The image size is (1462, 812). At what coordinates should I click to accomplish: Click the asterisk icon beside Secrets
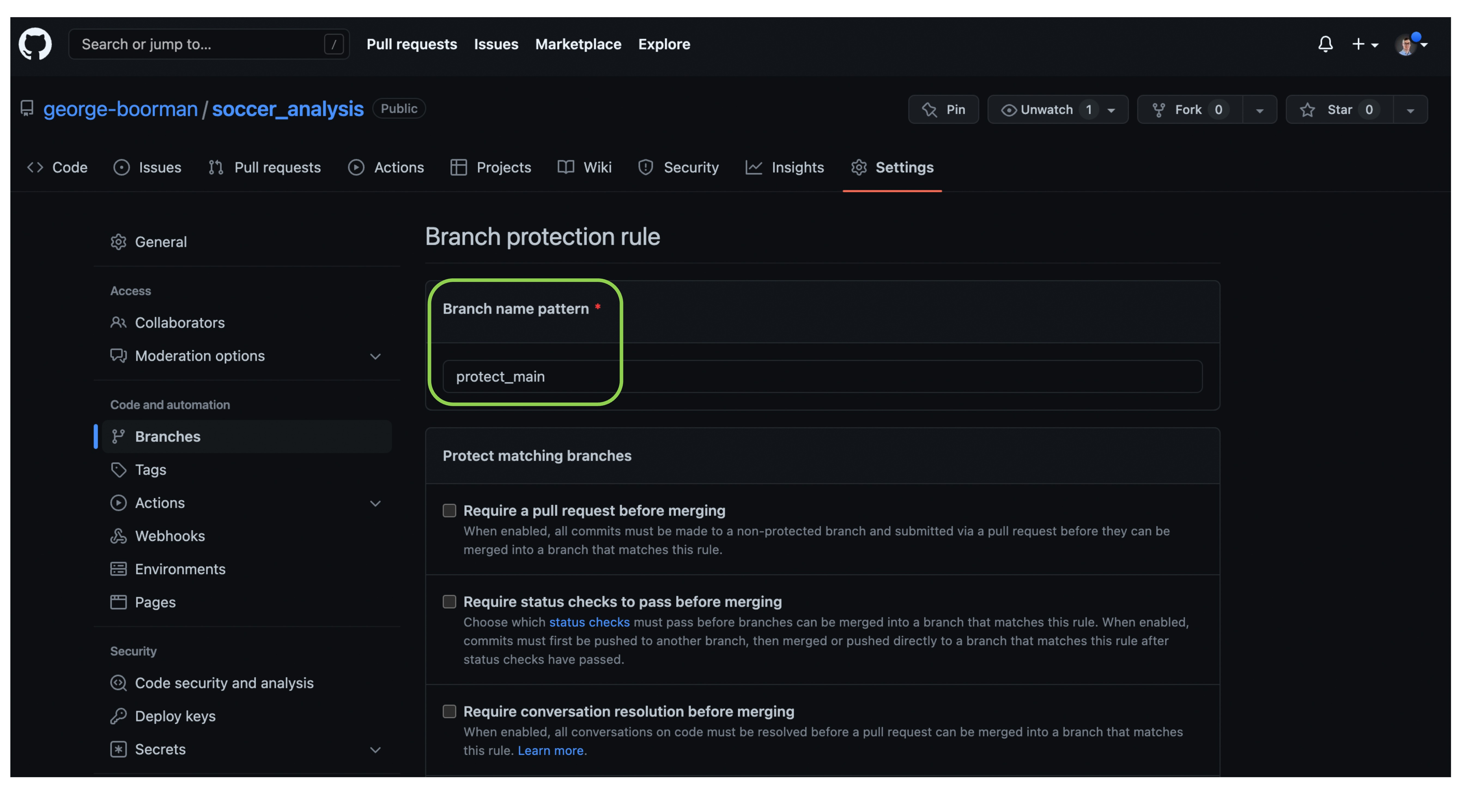[x=118, y=749]
